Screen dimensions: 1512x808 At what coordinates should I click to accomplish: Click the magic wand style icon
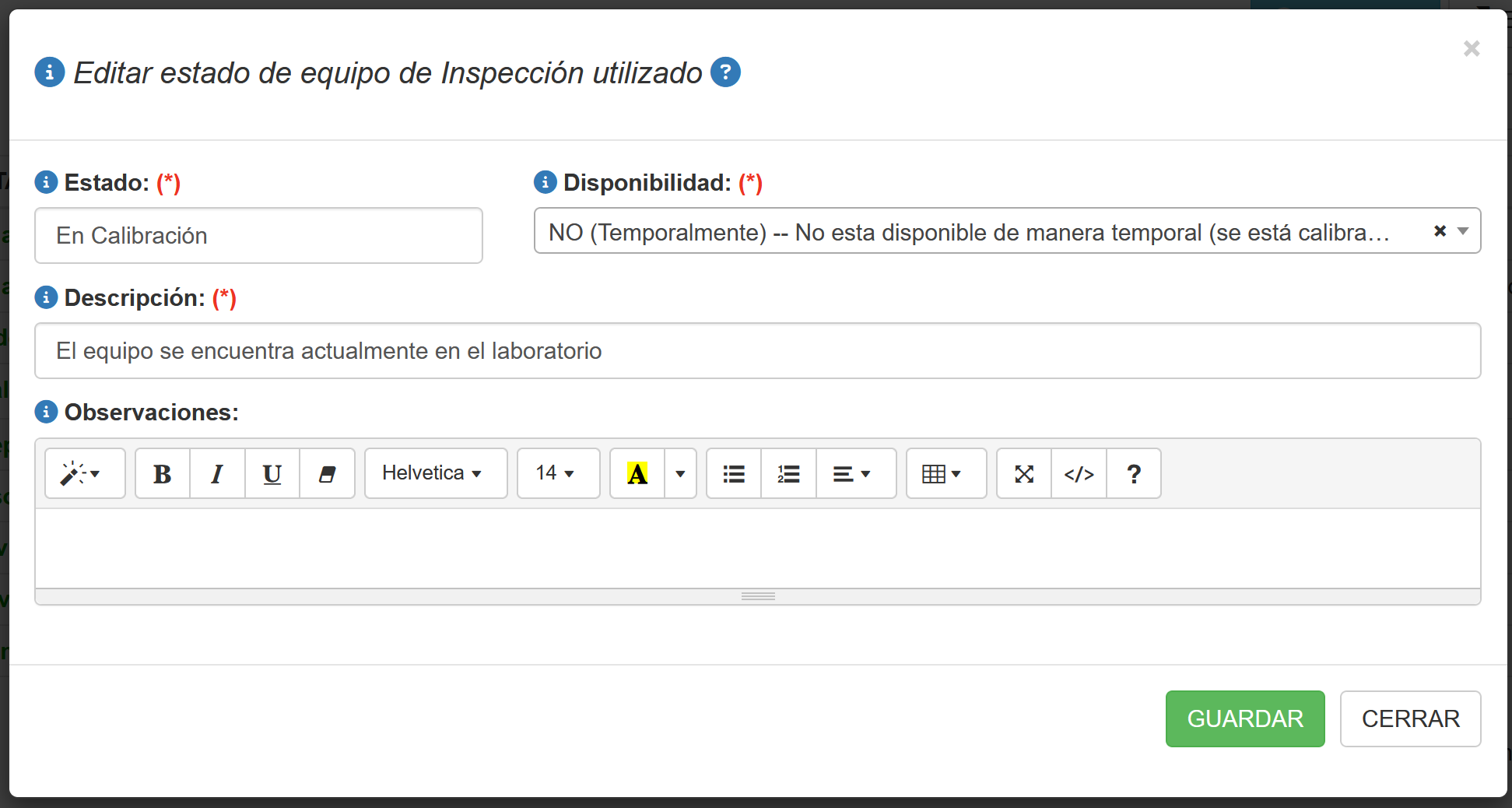point(84,473)
